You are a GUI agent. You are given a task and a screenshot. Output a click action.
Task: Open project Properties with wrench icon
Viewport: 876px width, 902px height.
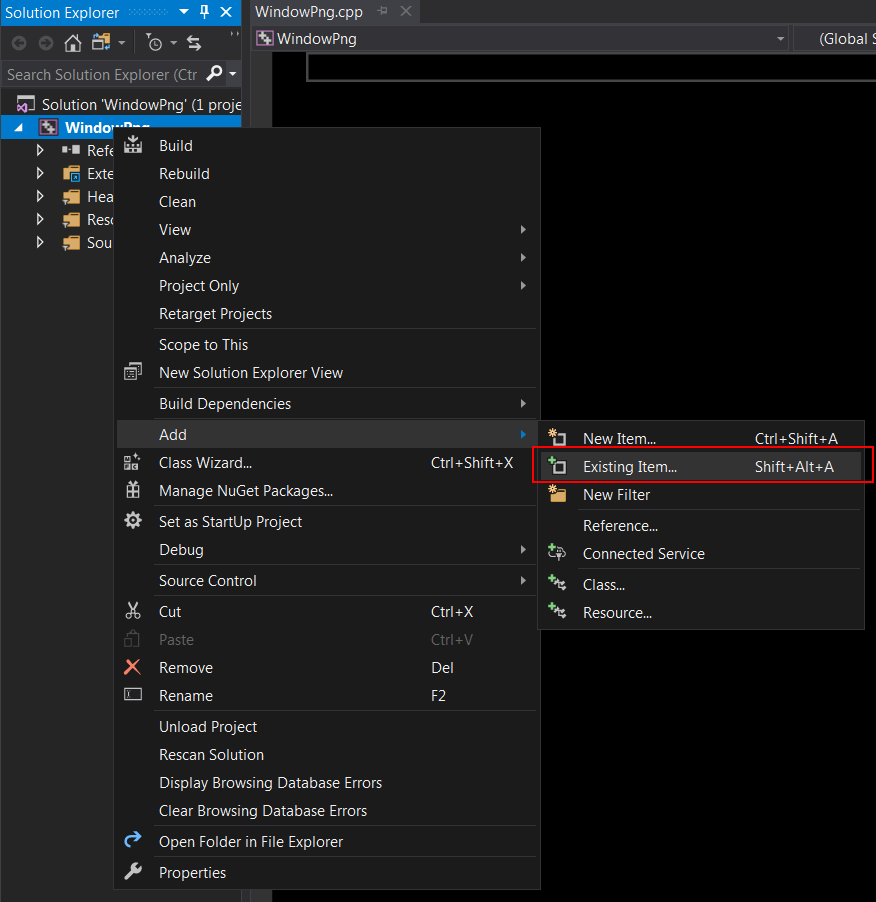tap(327, 873)
